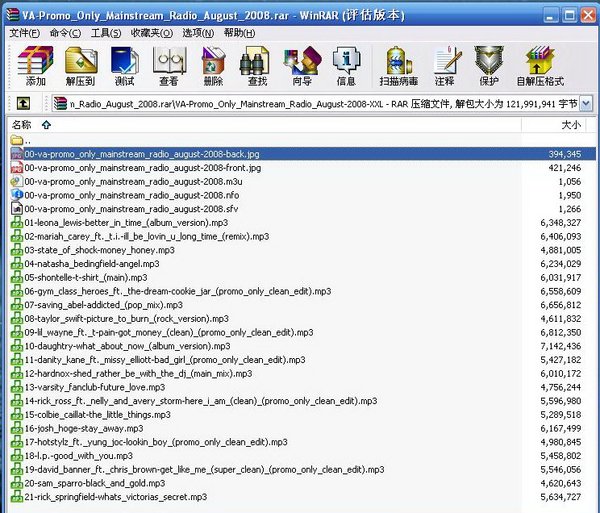Select 14-rick_ross here_i_am track
The image size is (600, 513).
click(x=201, y=401)
